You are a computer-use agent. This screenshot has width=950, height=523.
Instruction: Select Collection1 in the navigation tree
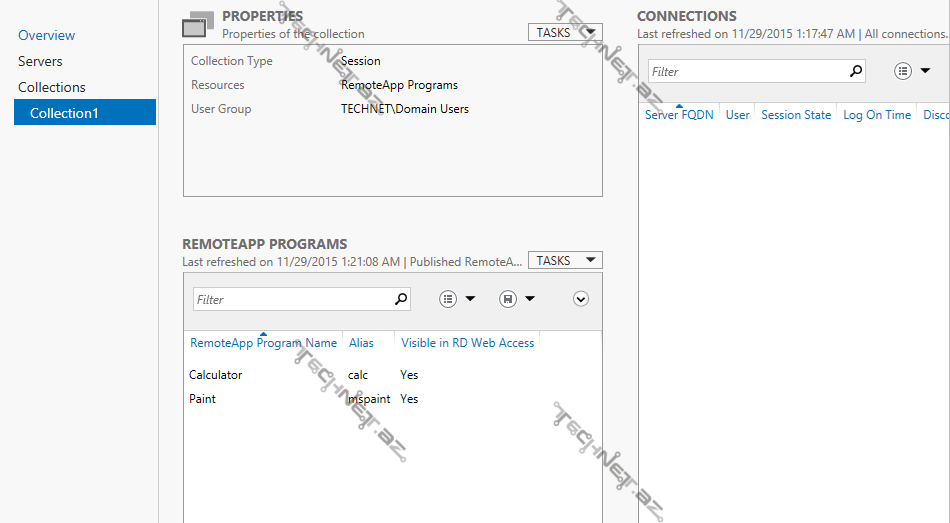(64, 113)
